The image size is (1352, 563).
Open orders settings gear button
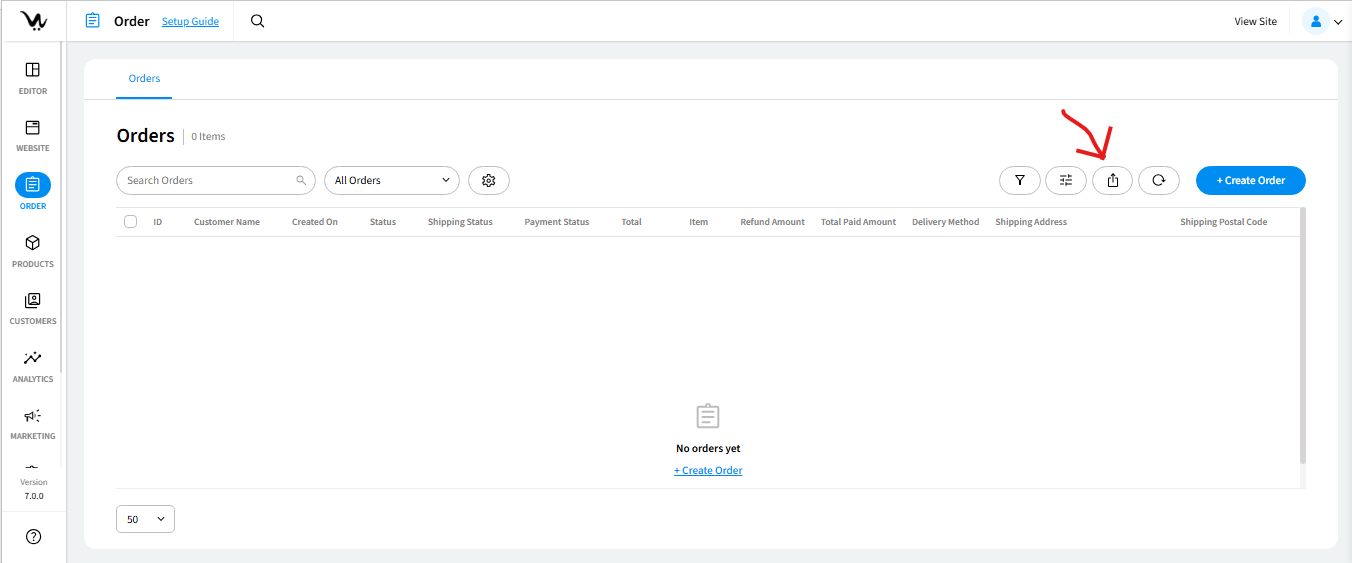point(488,181)
